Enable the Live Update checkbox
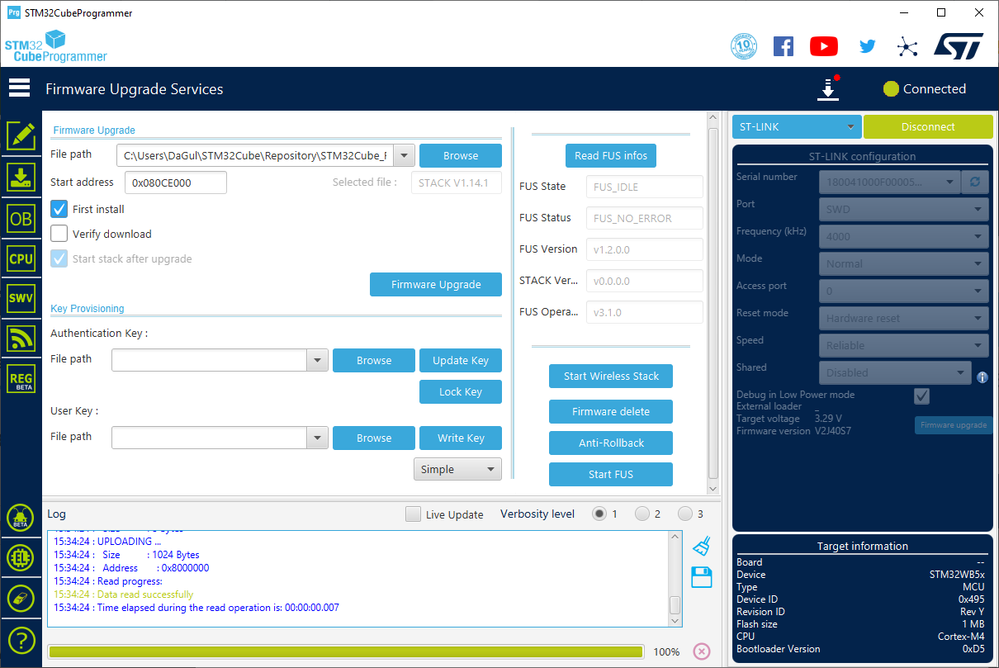This screenshot has height=668, width=999. pyautogui.click(x=413, y=514)
